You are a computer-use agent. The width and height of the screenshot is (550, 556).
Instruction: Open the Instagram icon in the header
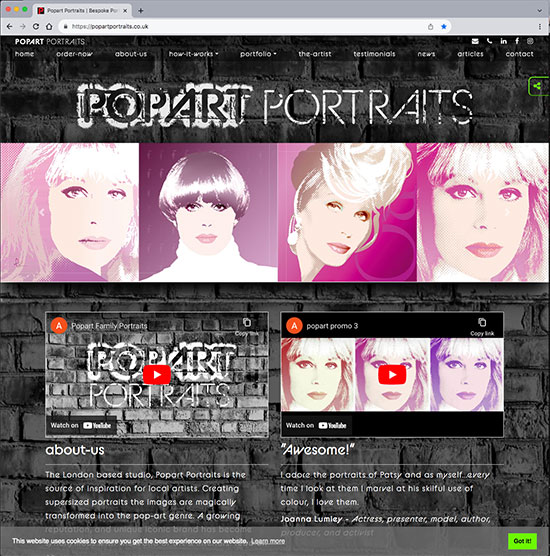point(530,41)
